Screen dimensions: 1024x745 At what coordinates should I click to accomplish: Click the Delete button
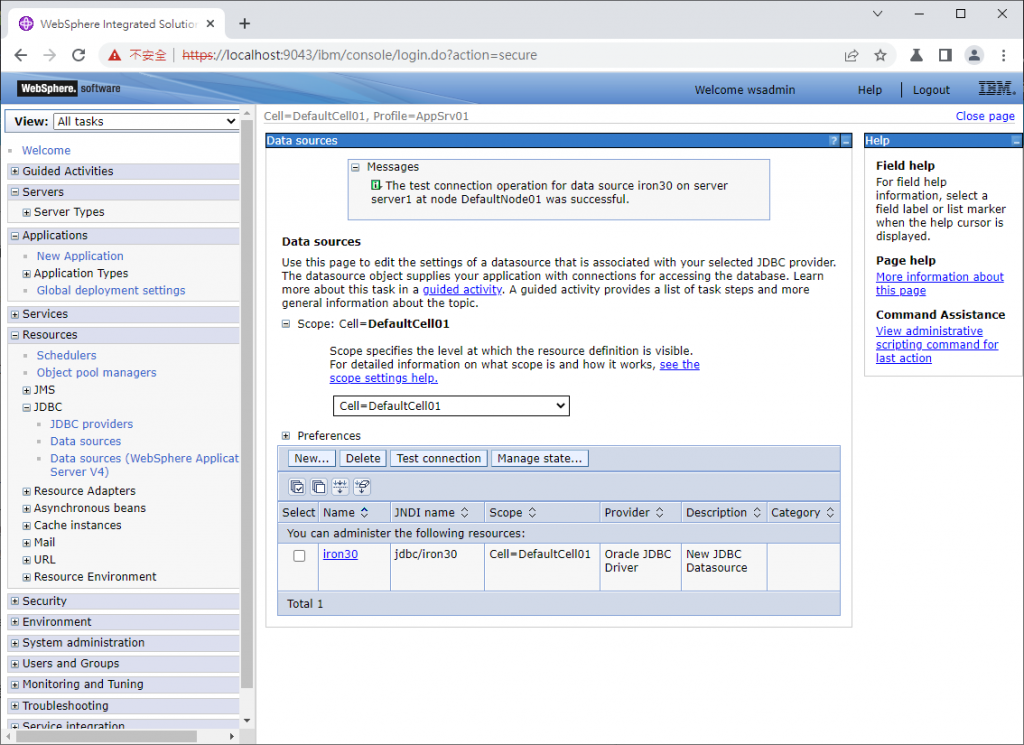(363, 458)
